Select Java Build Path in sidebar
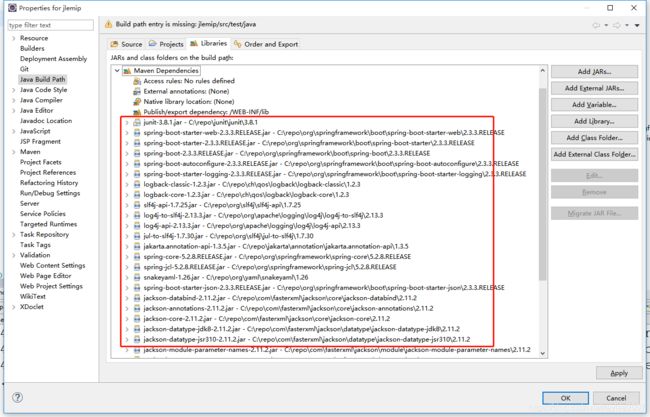This screenshot has width=650, height=417. click(43, 79)
